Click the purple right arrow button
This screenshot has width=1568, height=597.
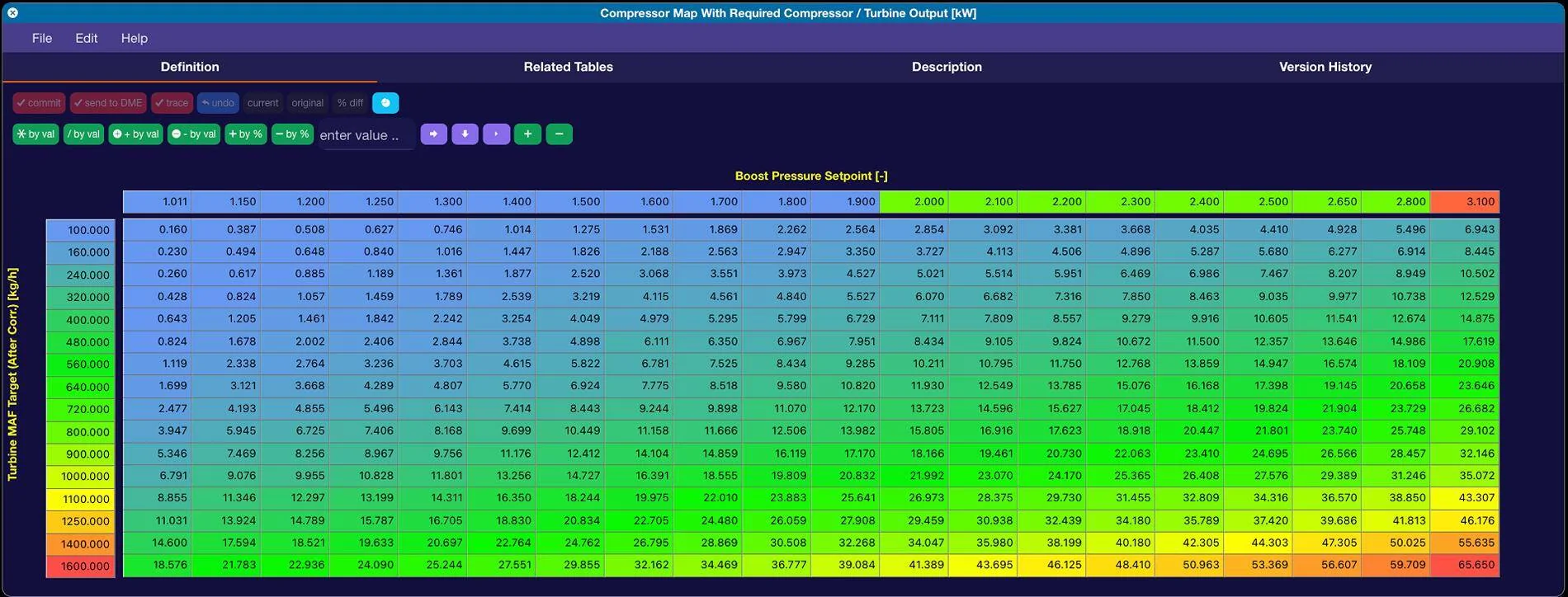433,134
